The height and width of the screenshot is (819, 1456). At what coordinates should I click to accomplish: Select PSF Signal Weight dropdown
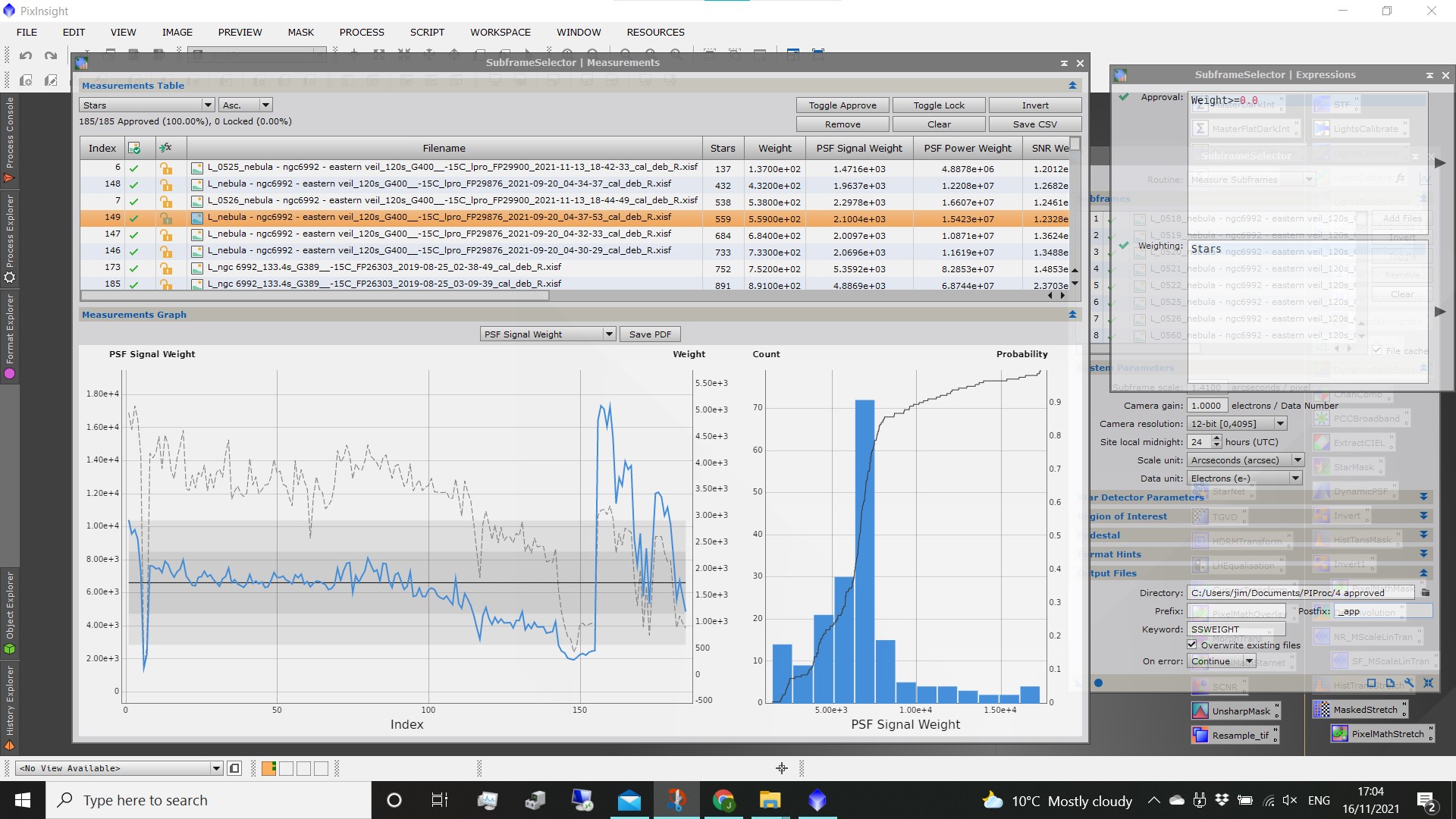tap(548, 334)
